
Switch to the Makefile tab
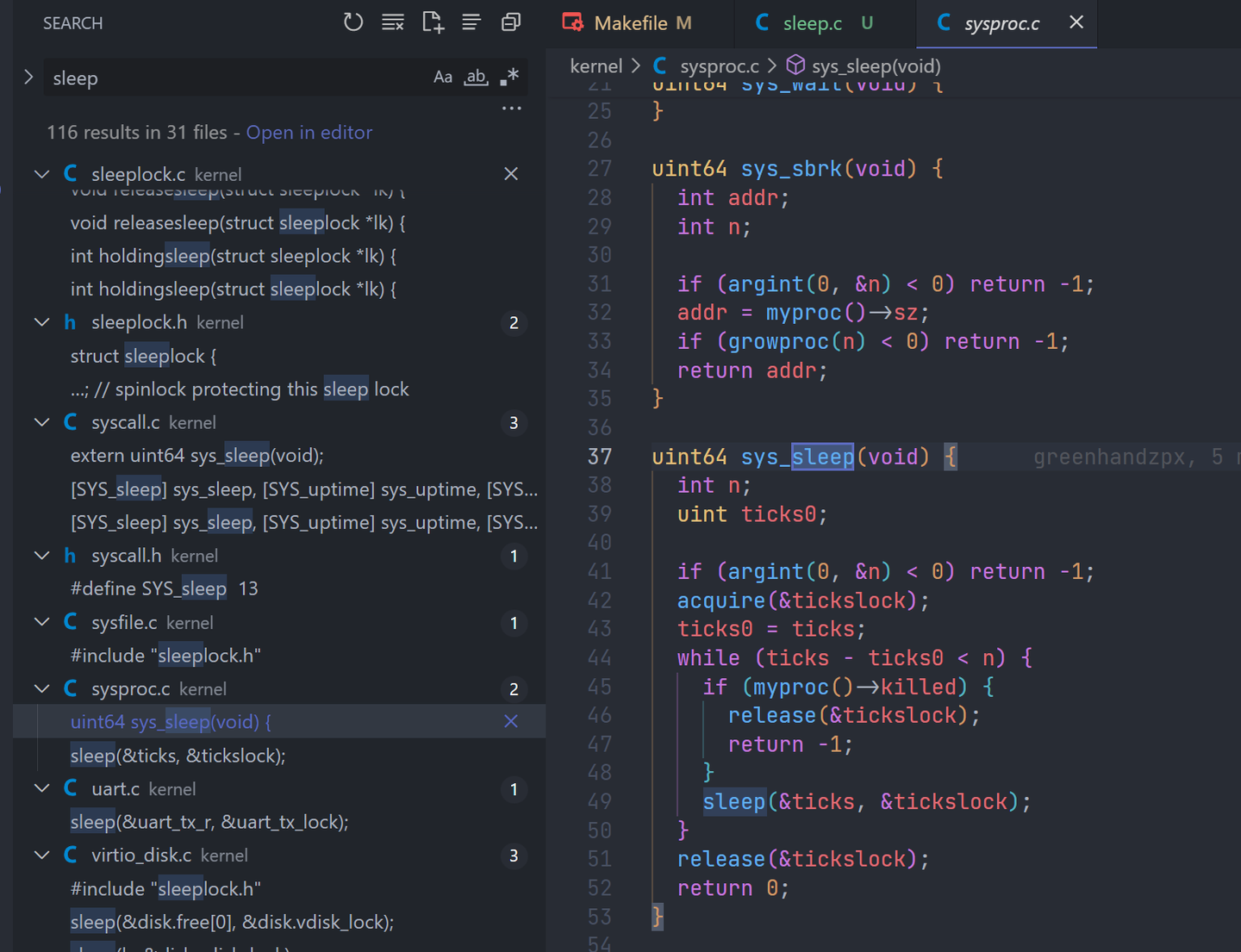(639, 23)
